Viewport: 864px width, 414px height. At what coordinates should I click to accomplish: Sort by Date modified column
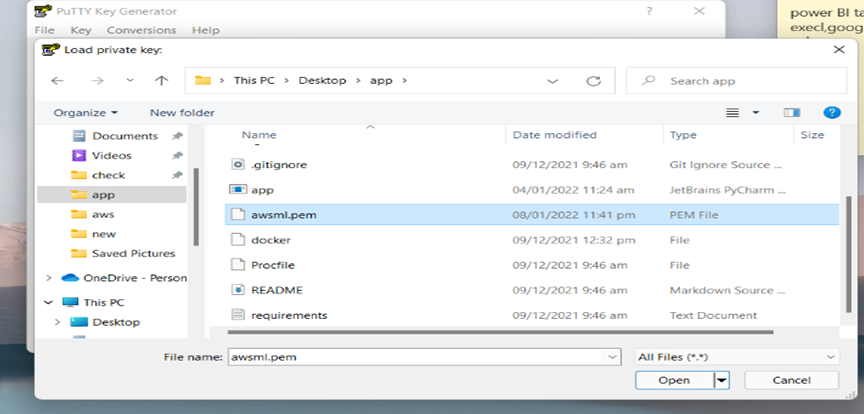click(554, 135)
